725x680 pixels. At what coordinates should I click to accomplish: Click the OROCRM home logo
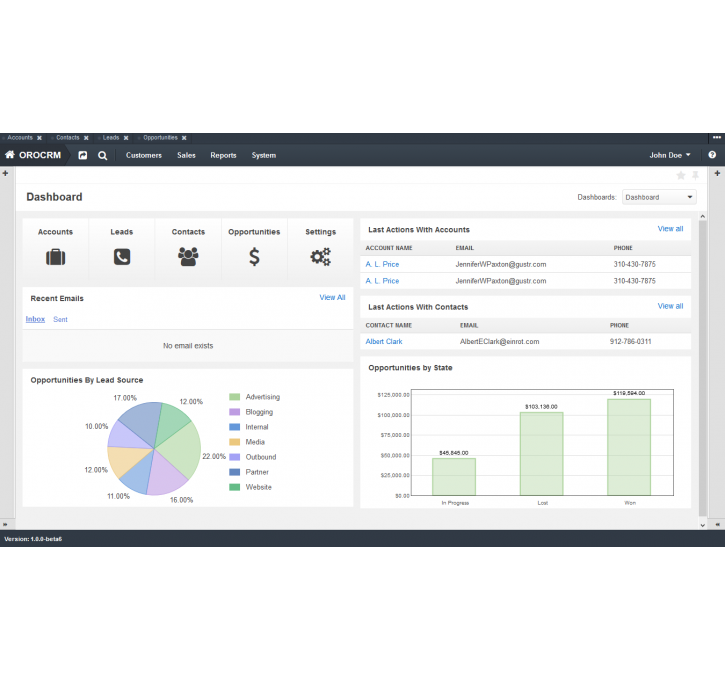(34, 155)
